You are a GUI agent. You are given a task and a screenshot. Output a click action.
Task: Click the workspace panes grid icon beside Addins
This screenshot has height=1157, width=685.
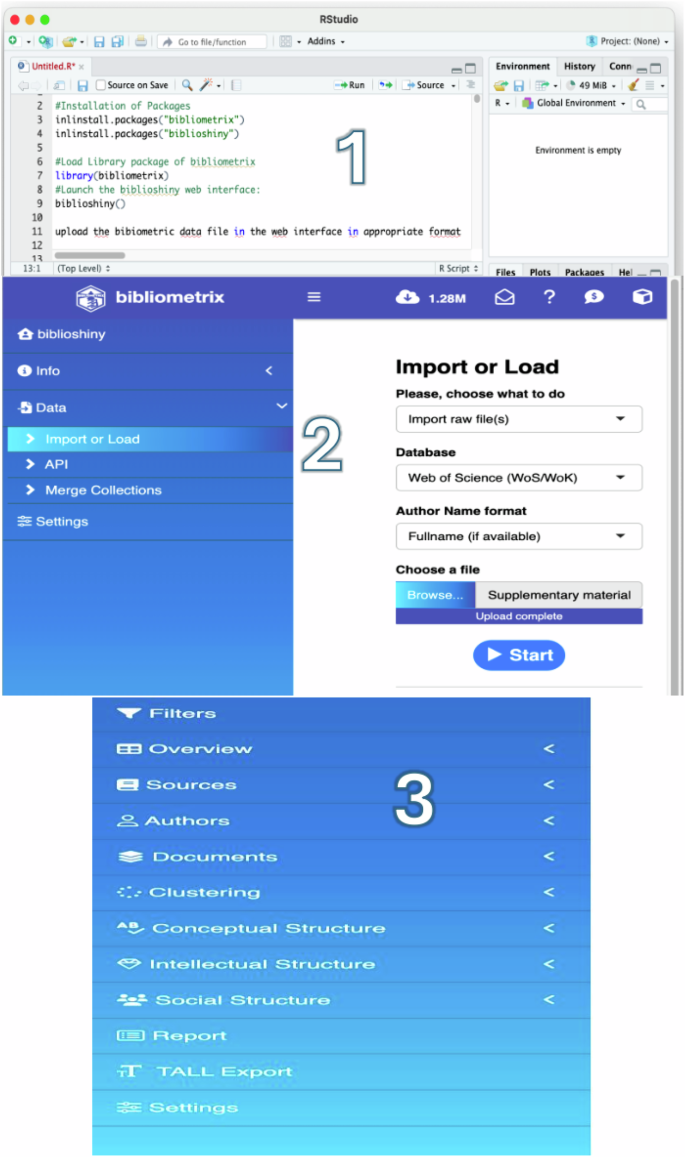[286, 42]
